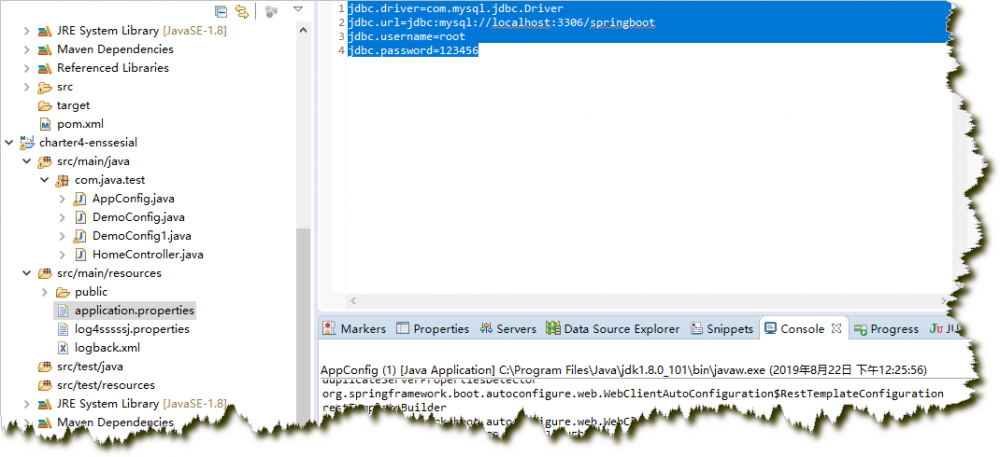The image size is (1000, 457).
Task: Click the com.java.test package icon
Action: 62,180
